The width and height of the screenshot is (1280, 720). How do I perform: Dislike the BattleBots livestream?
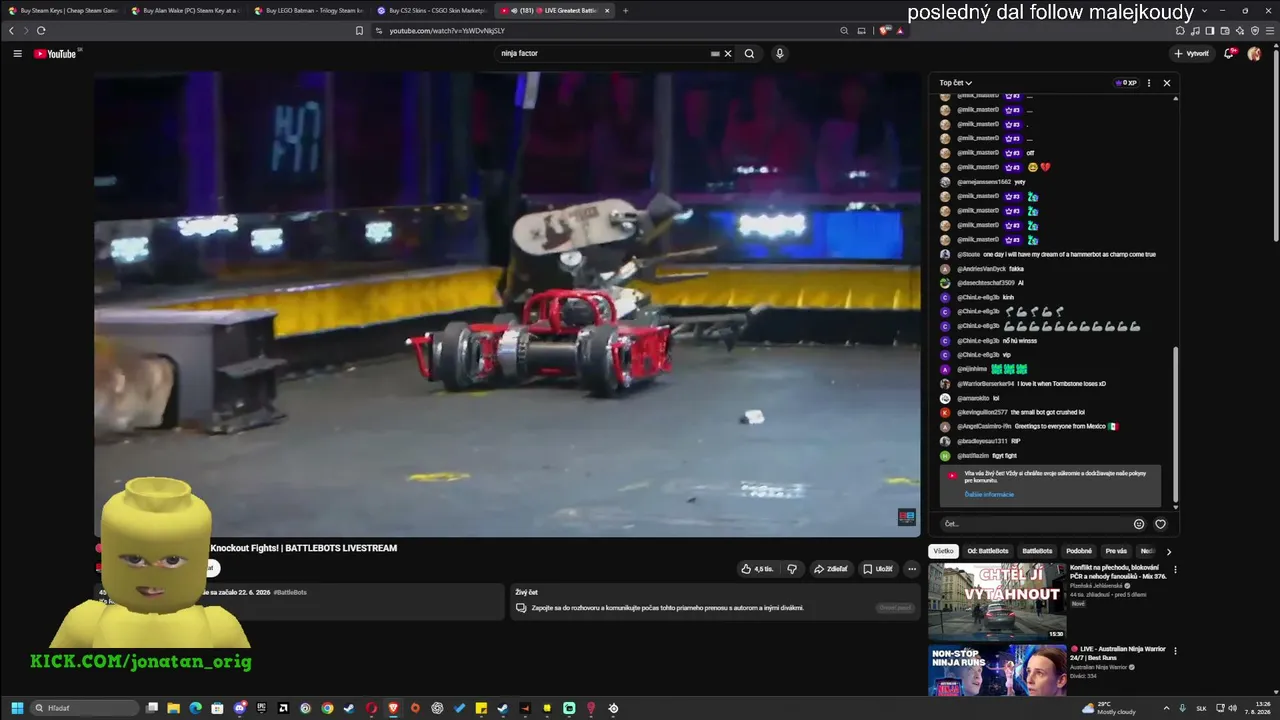[792, 569]
